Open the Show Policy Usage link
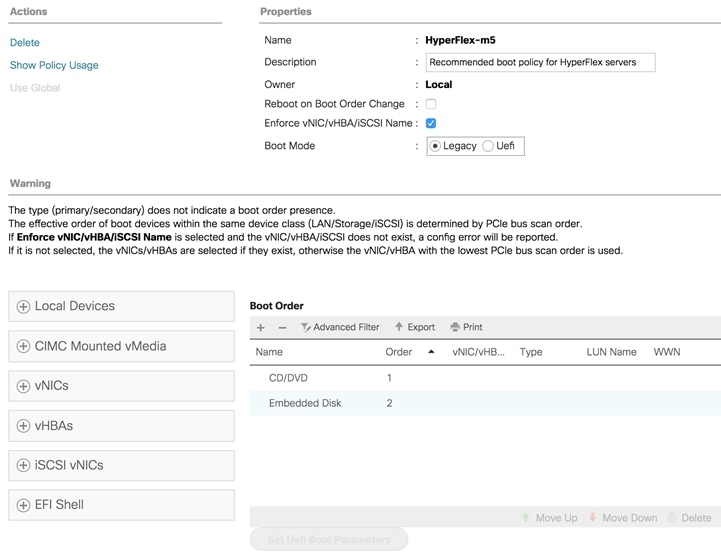 [x=54, y=66]
